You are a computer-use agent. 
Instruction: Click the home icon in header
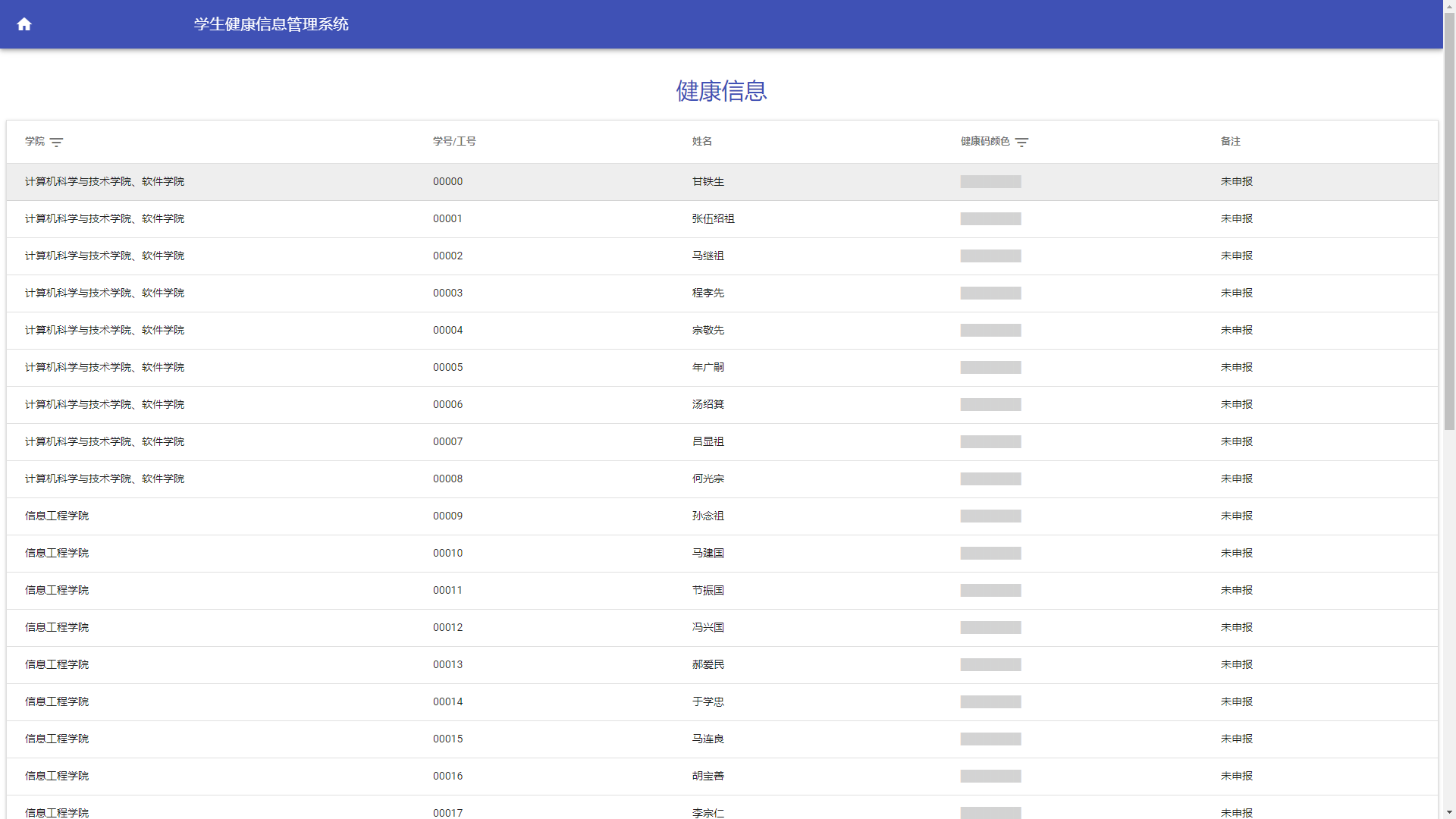tap(24, 24)
